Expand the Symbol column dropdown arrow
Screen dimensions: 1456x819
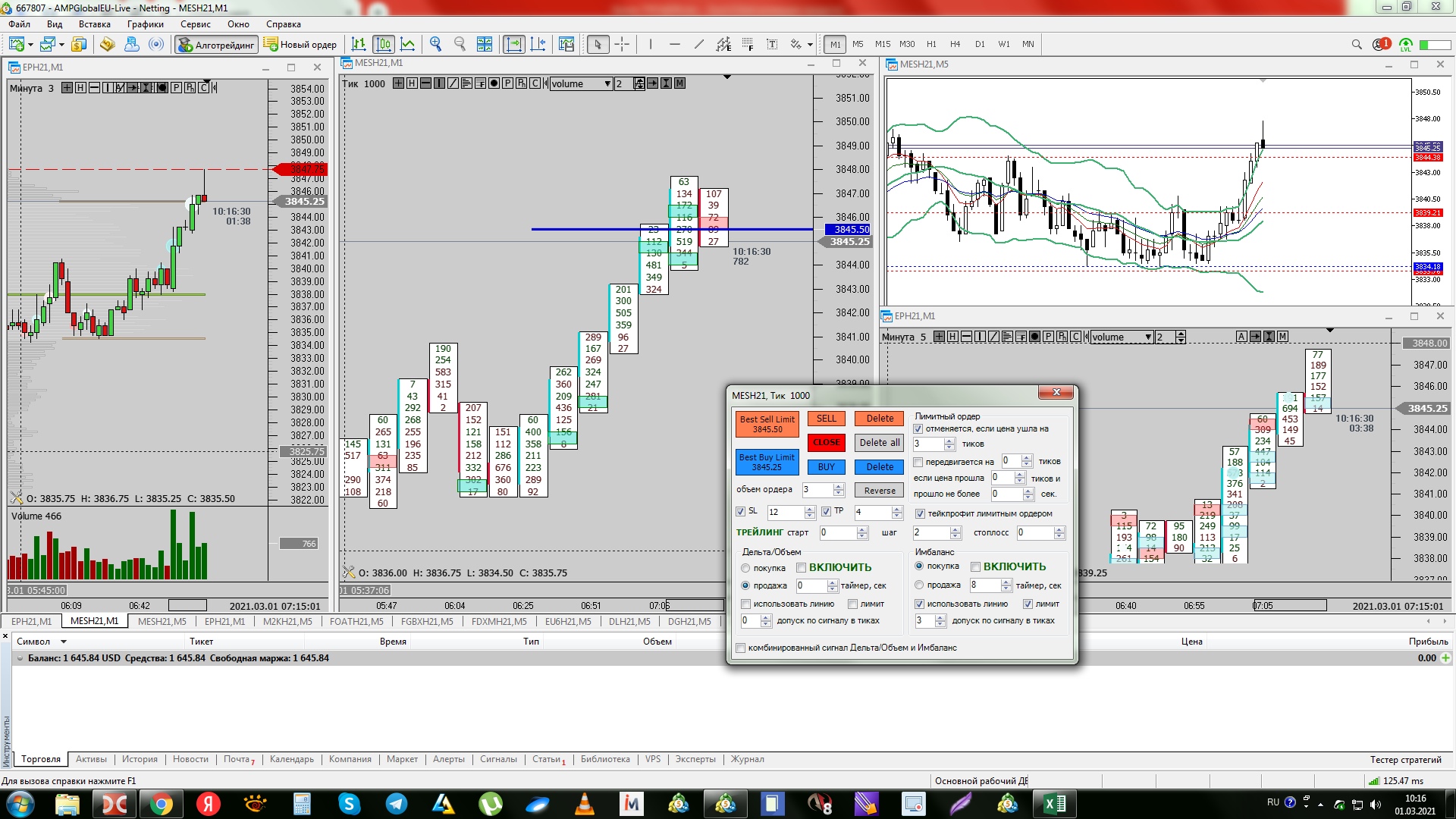click(x=64, y=642)
